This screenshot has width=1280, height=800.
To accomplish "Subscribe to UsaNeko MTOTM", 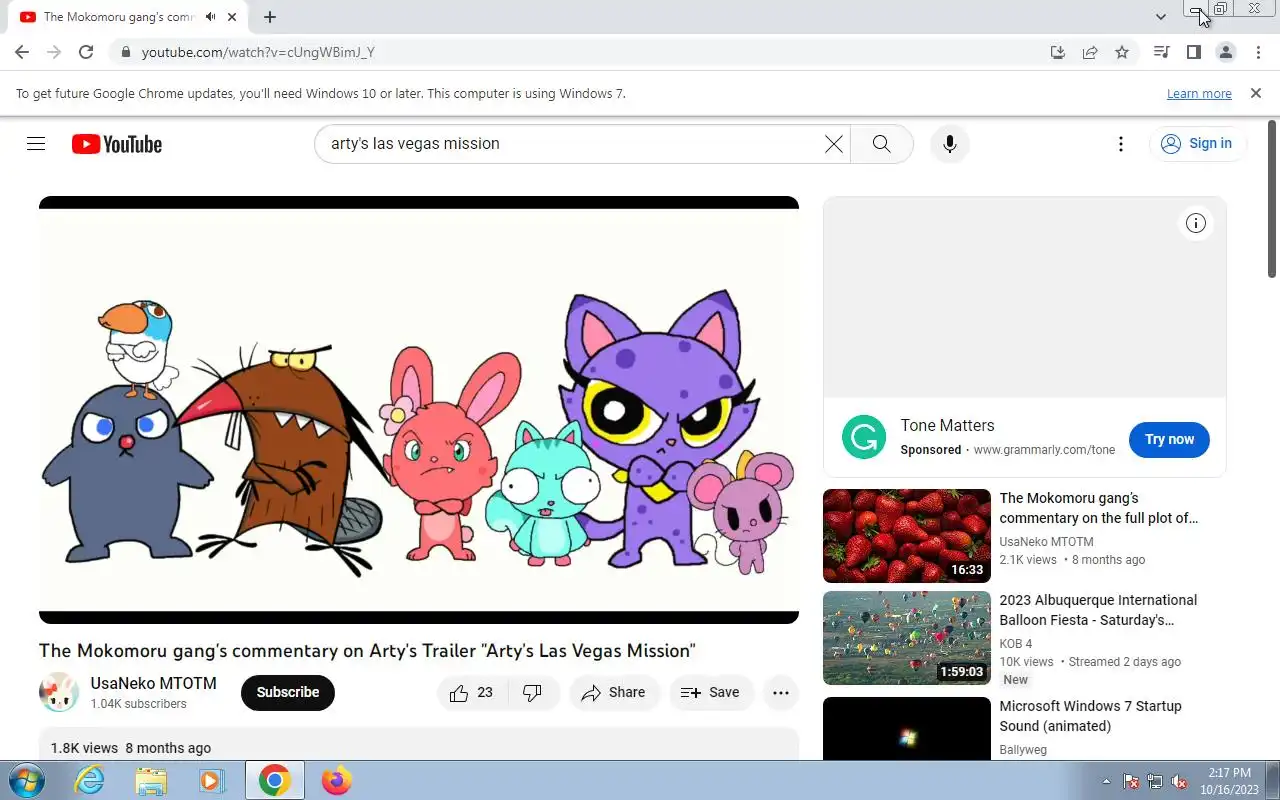I will point(288,692).
